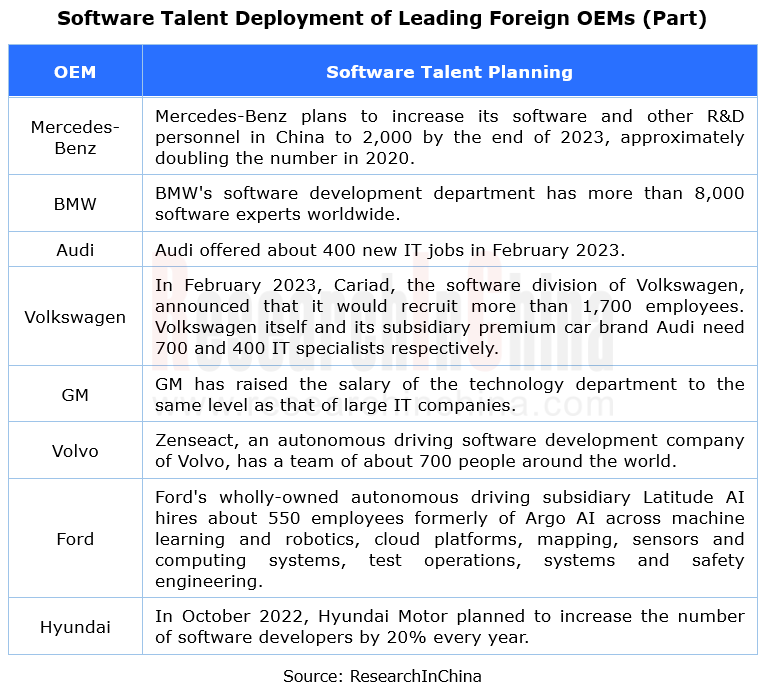Select the Zenseact description in Volvo row
765x690 pixels.
point(449,450)
